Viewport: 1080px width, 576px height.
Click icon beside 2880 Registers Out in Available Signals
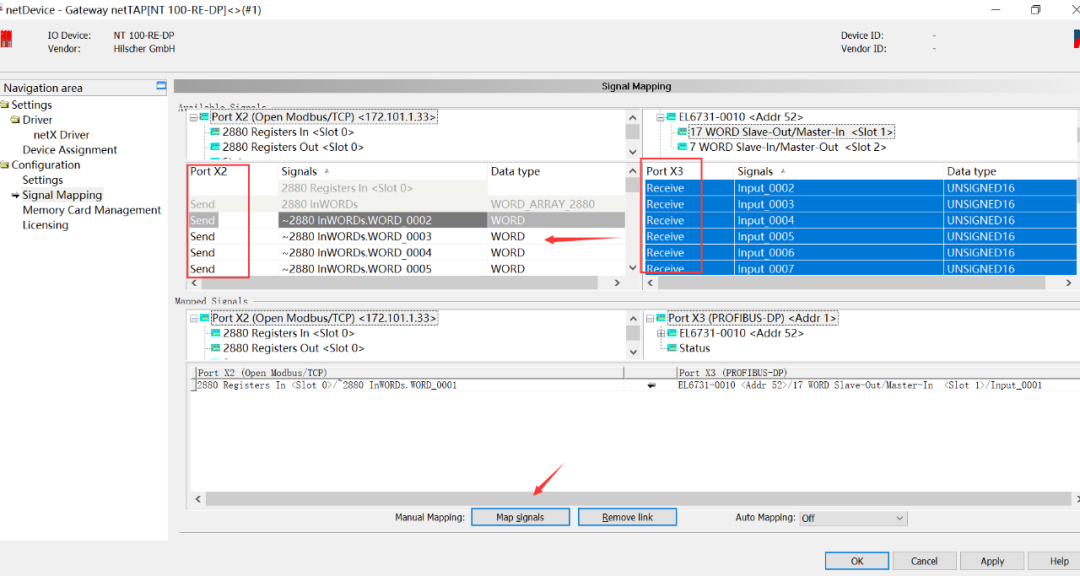click(x=216, y=147)
